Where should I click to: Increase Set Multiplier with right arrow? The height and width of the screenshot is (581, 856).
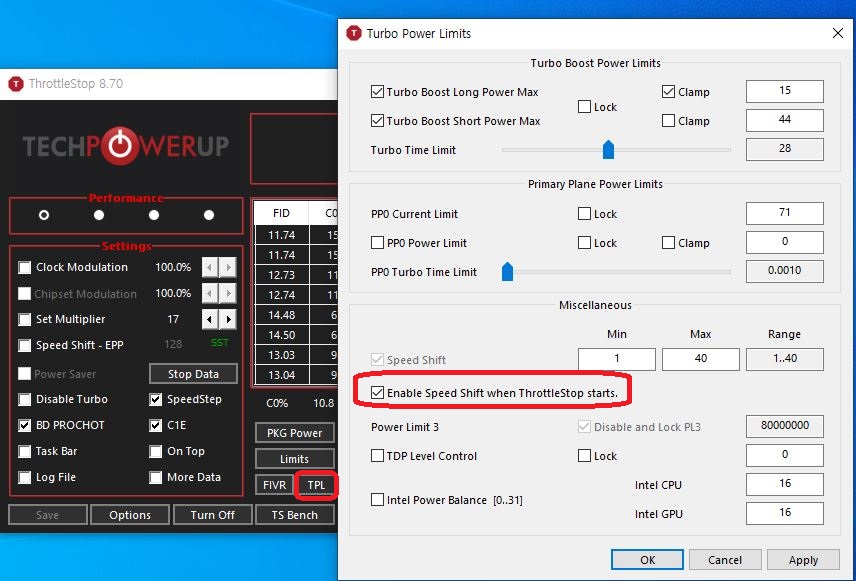(x=228, y=319)
